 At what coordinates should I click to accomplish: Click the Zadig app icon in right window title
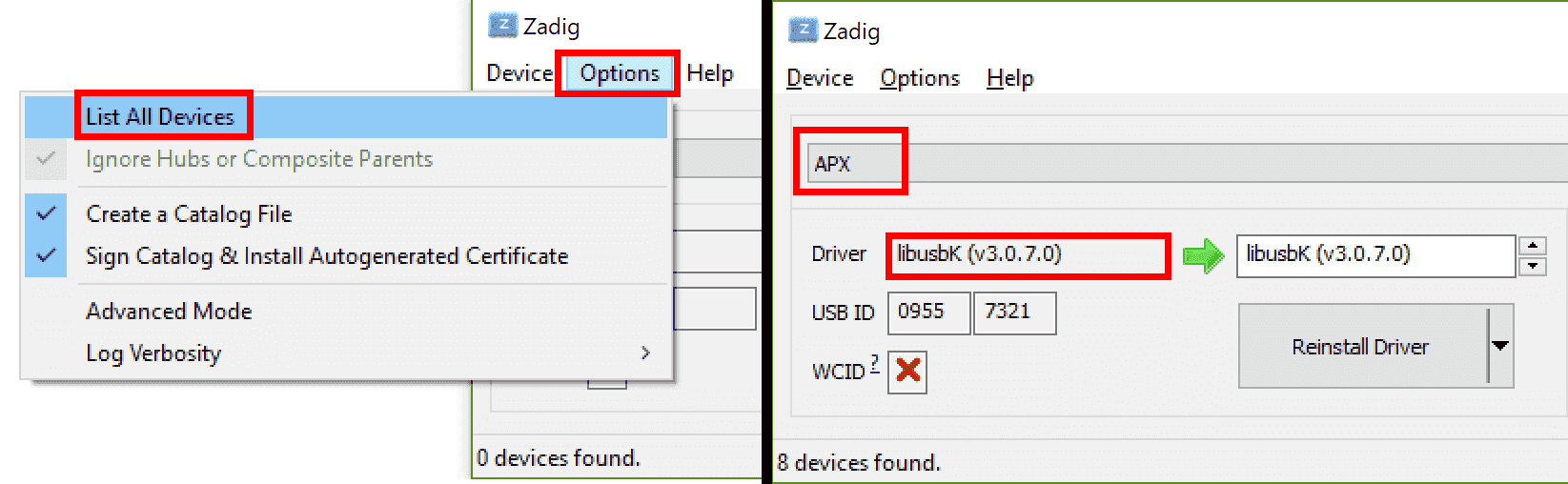click(804, 30)
